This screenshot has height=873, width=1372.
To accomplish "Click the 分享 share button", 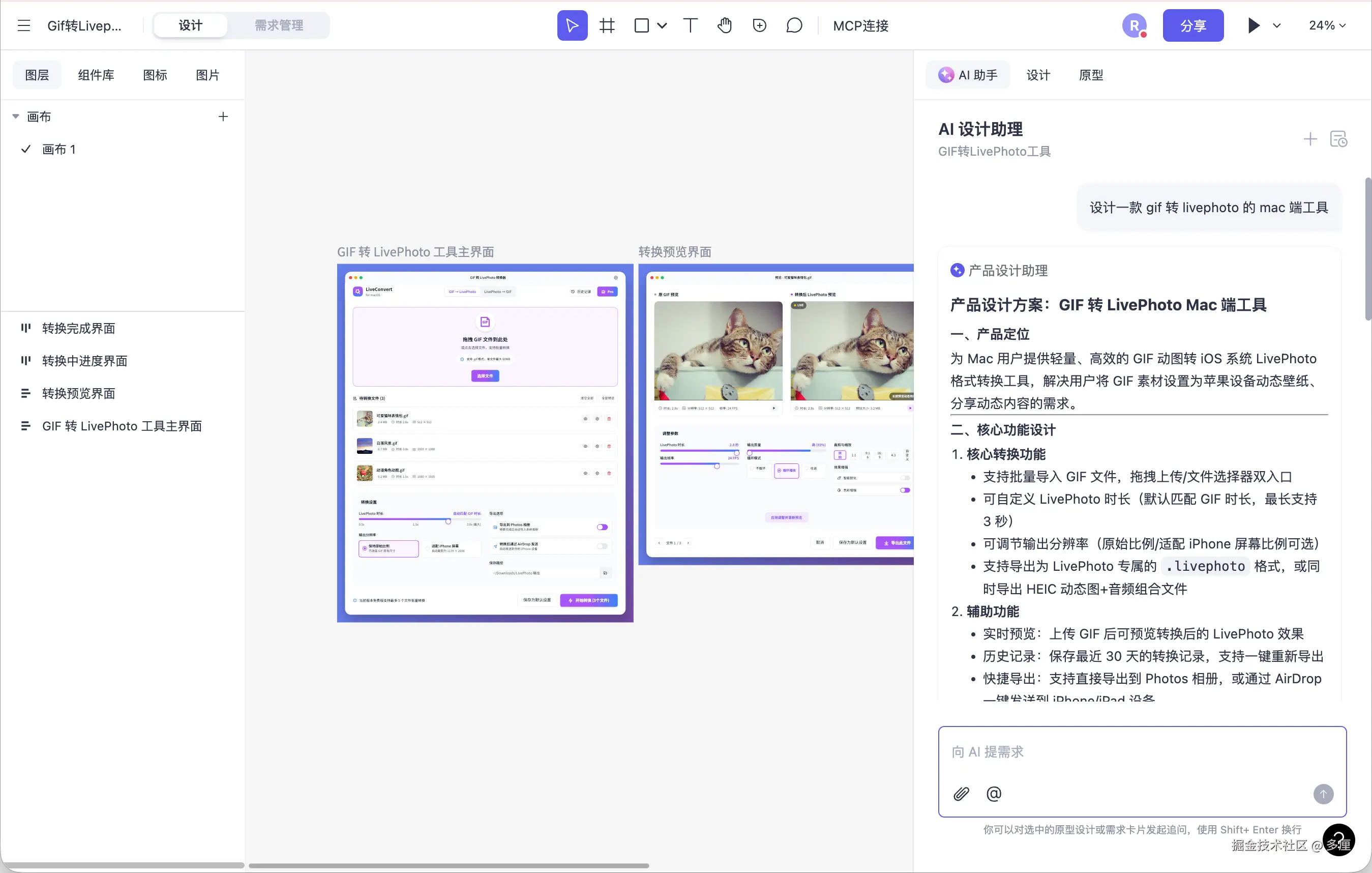I will [x=1192, y=25].
